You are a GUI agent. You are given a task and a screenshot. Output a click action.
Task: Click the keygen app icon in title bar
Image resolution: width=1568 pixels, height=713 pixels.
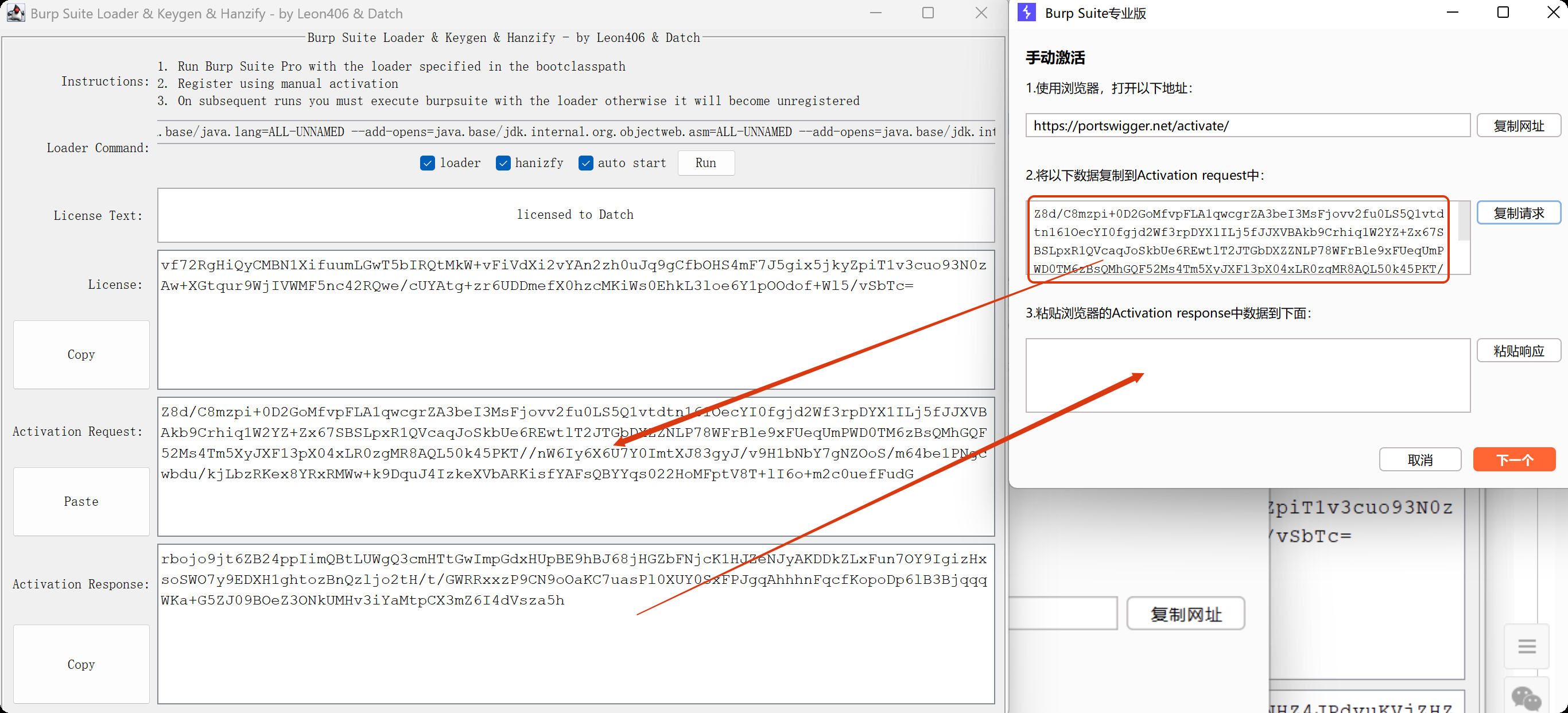tap(16, 13)
